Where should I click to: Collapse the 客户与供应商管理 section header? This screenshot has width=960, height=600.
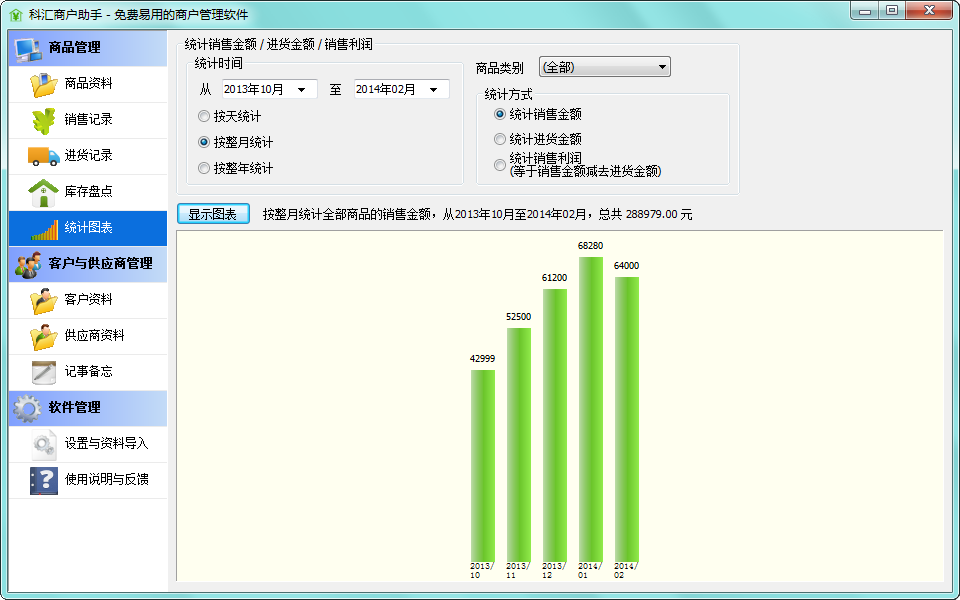[88, 264]
